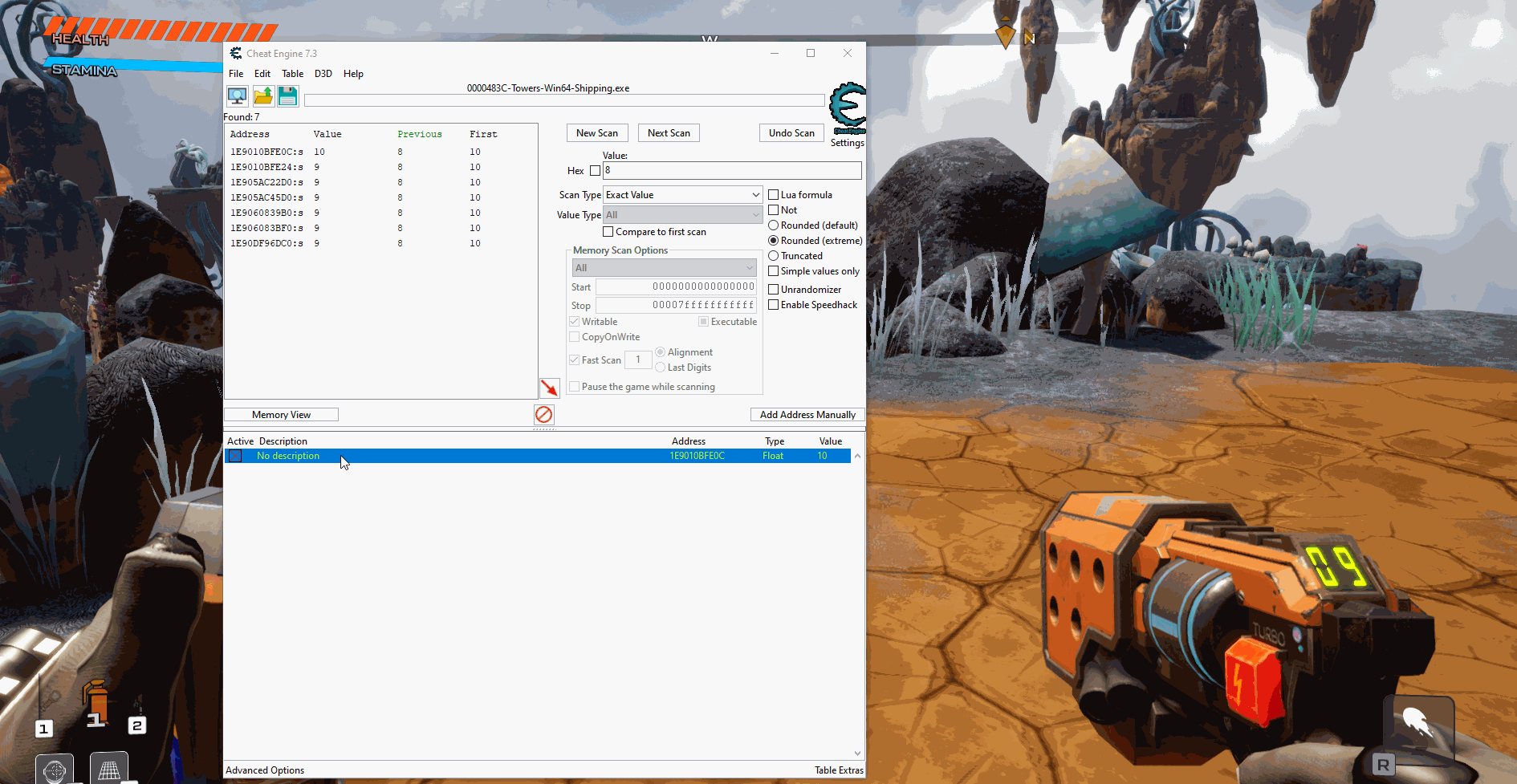Click the Next Scan button
The image size is (1517, 784).
point(669,133)
